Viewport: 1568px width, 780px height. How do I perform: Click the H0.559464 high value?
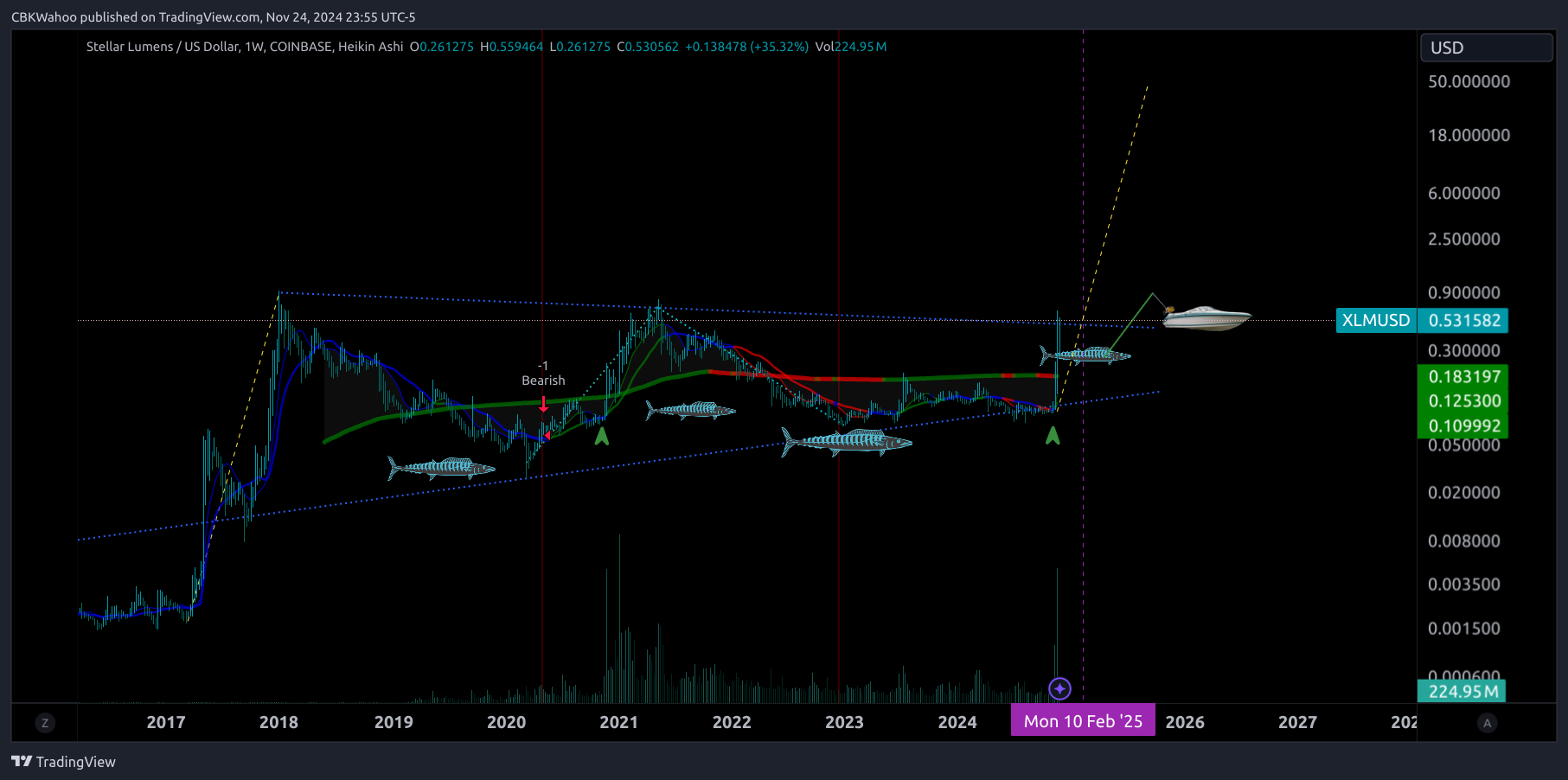[511, 47]
